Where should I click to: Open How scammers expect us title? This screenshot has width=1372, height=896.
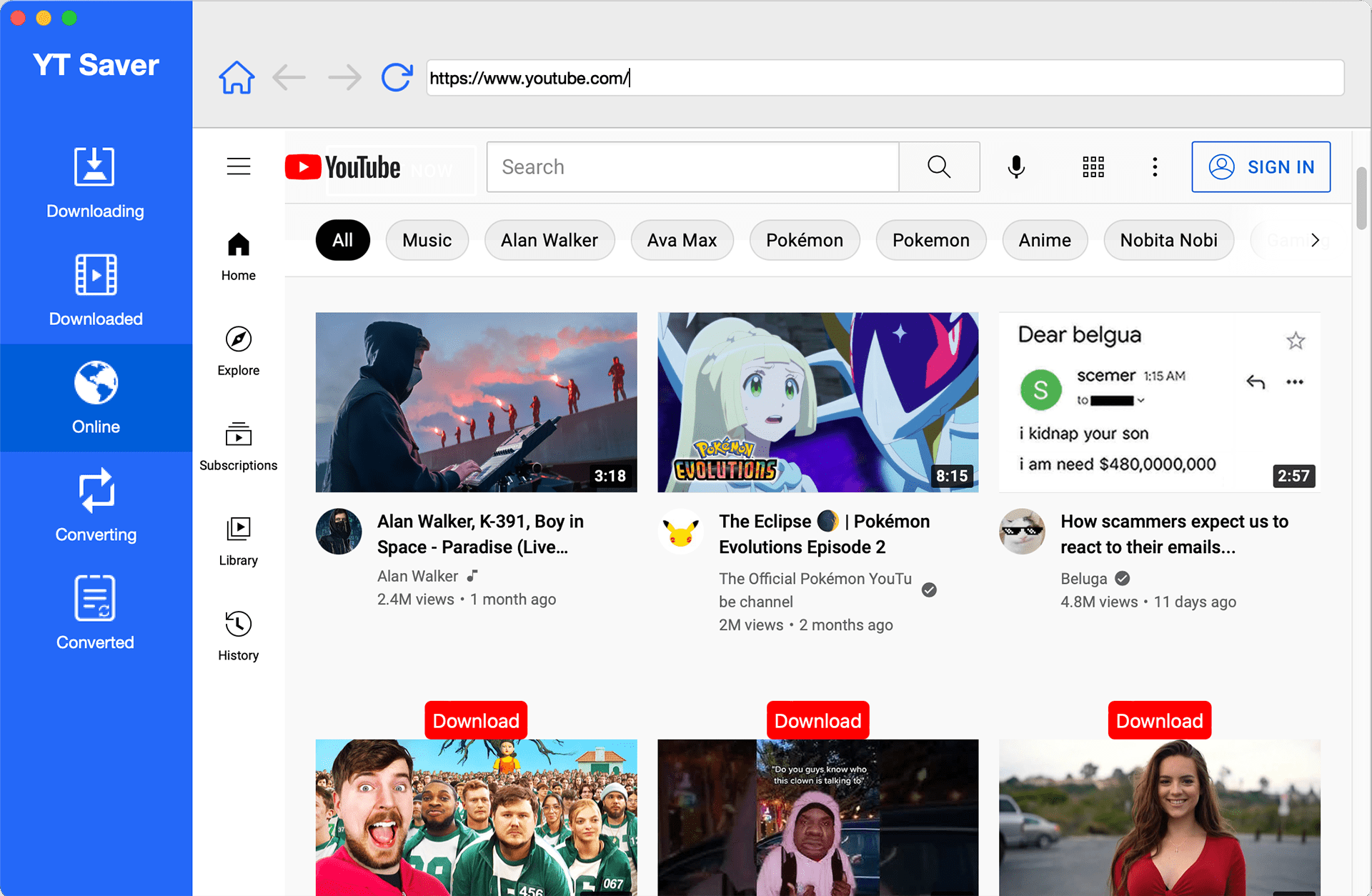1175,534
